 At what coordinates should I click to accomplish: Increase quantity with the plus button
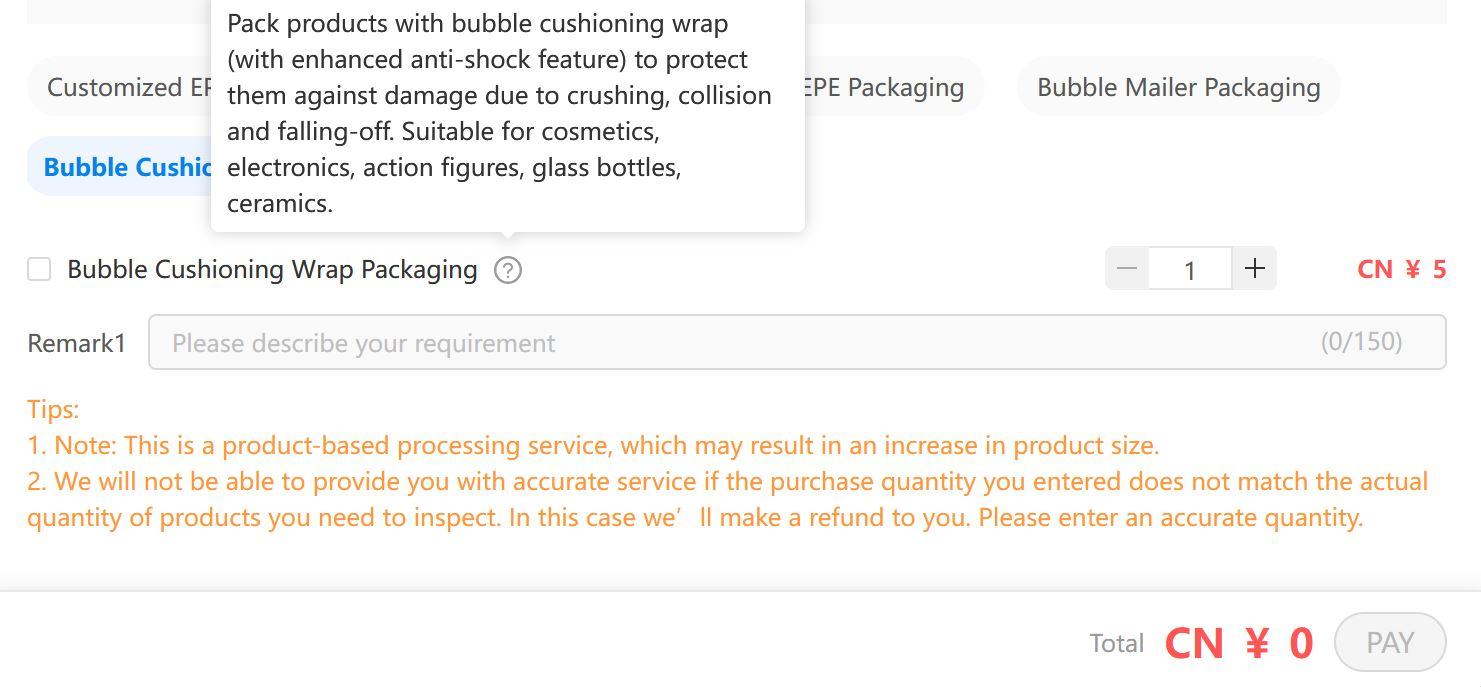(1255, 268)
